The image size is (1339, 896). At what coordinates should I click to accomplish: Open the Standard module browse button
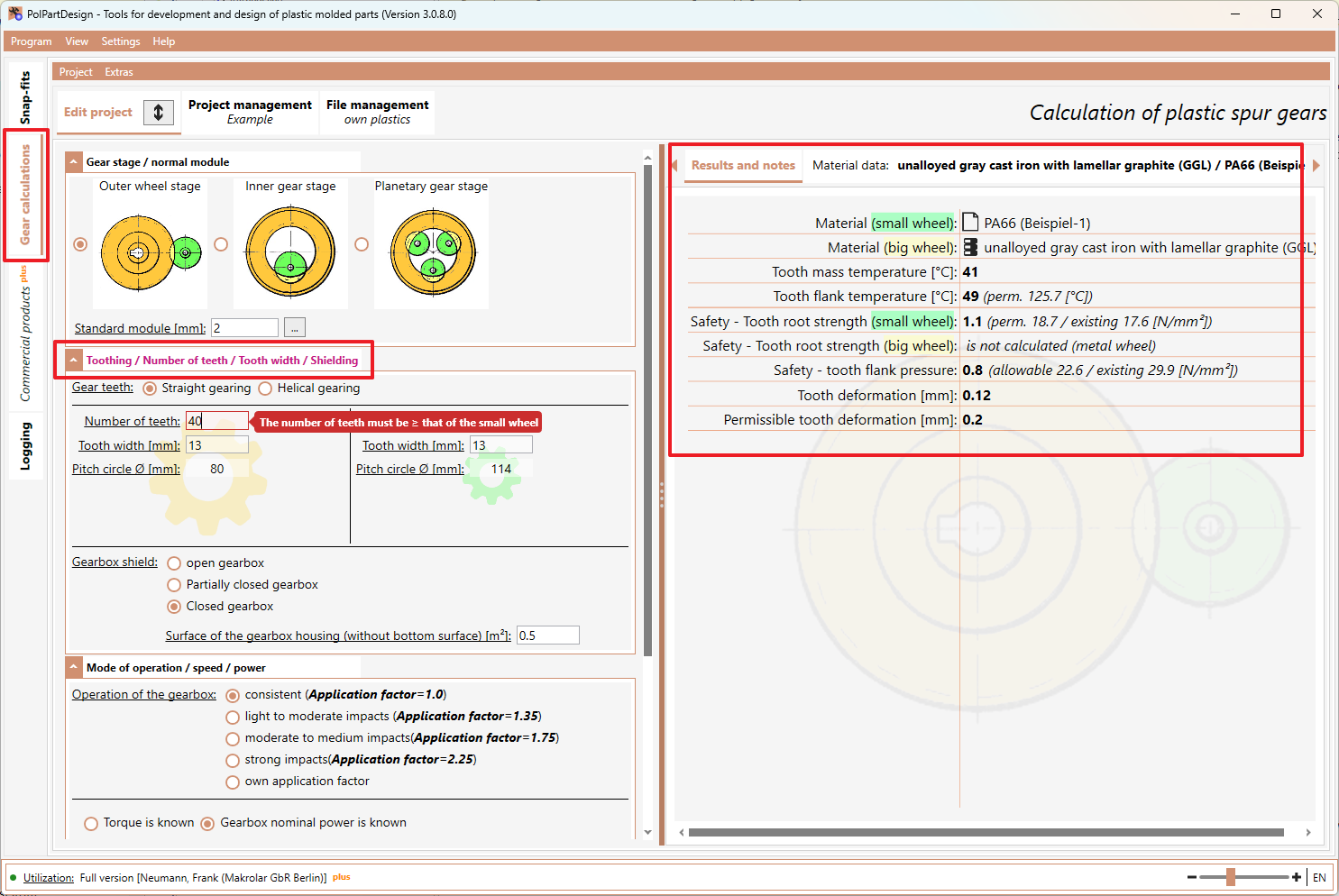pyautogui.click(x=295, y=328)
